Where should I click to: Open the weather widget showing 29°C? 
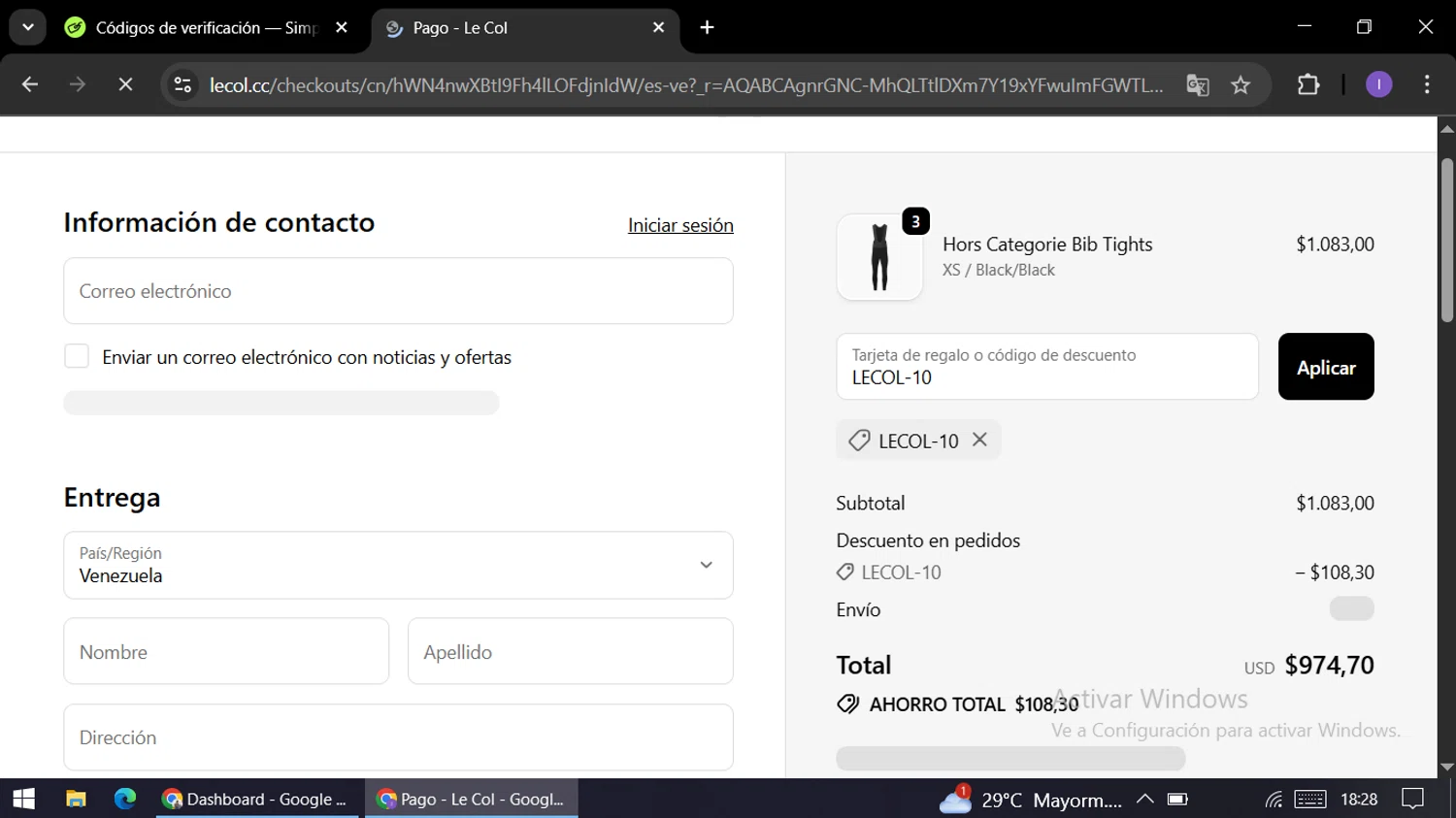(x=1031, y=800)
